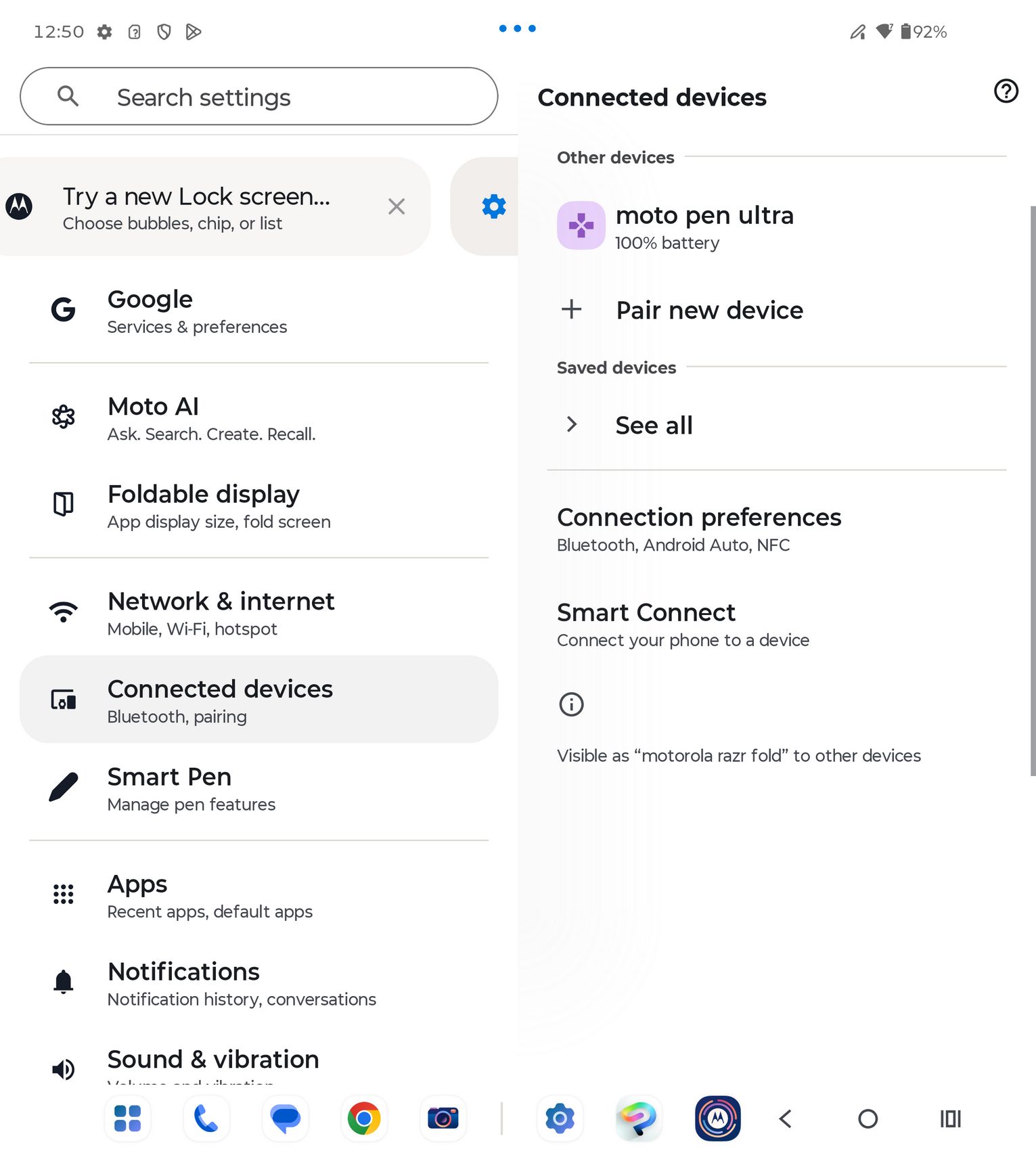
Task: Tap the Moto app icon in taskbar
Action: 717,1118
